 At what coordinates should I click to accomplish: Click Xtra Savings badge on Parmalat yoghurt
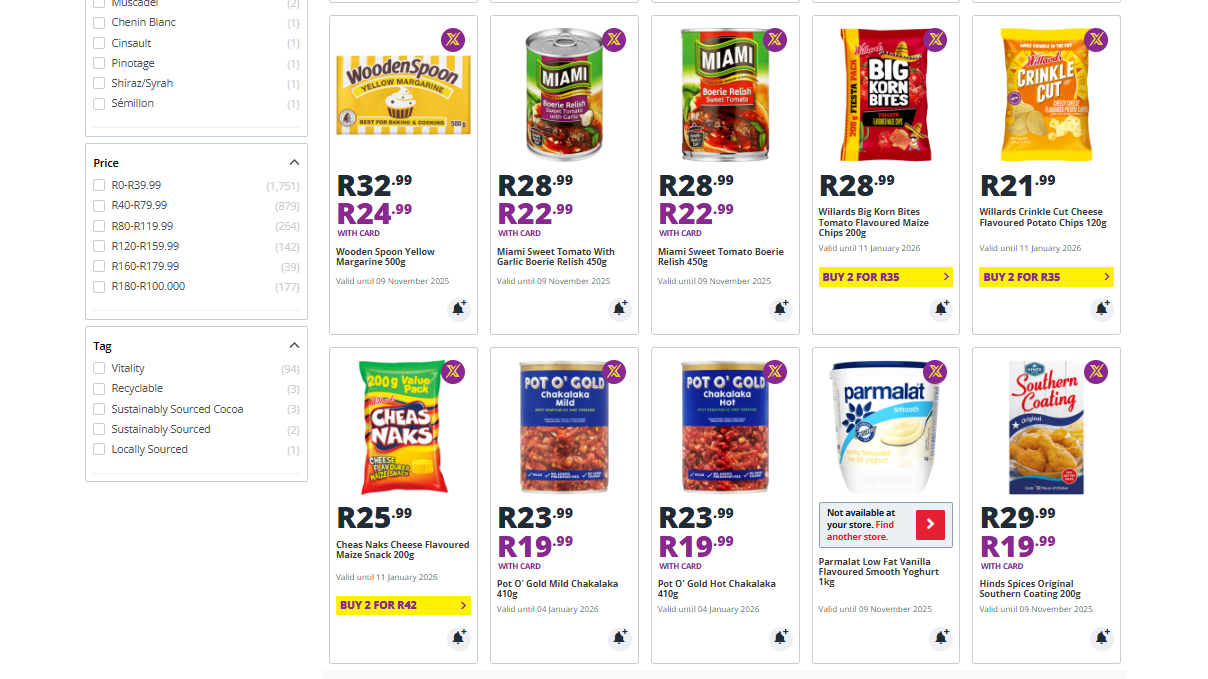pos(935,372)
